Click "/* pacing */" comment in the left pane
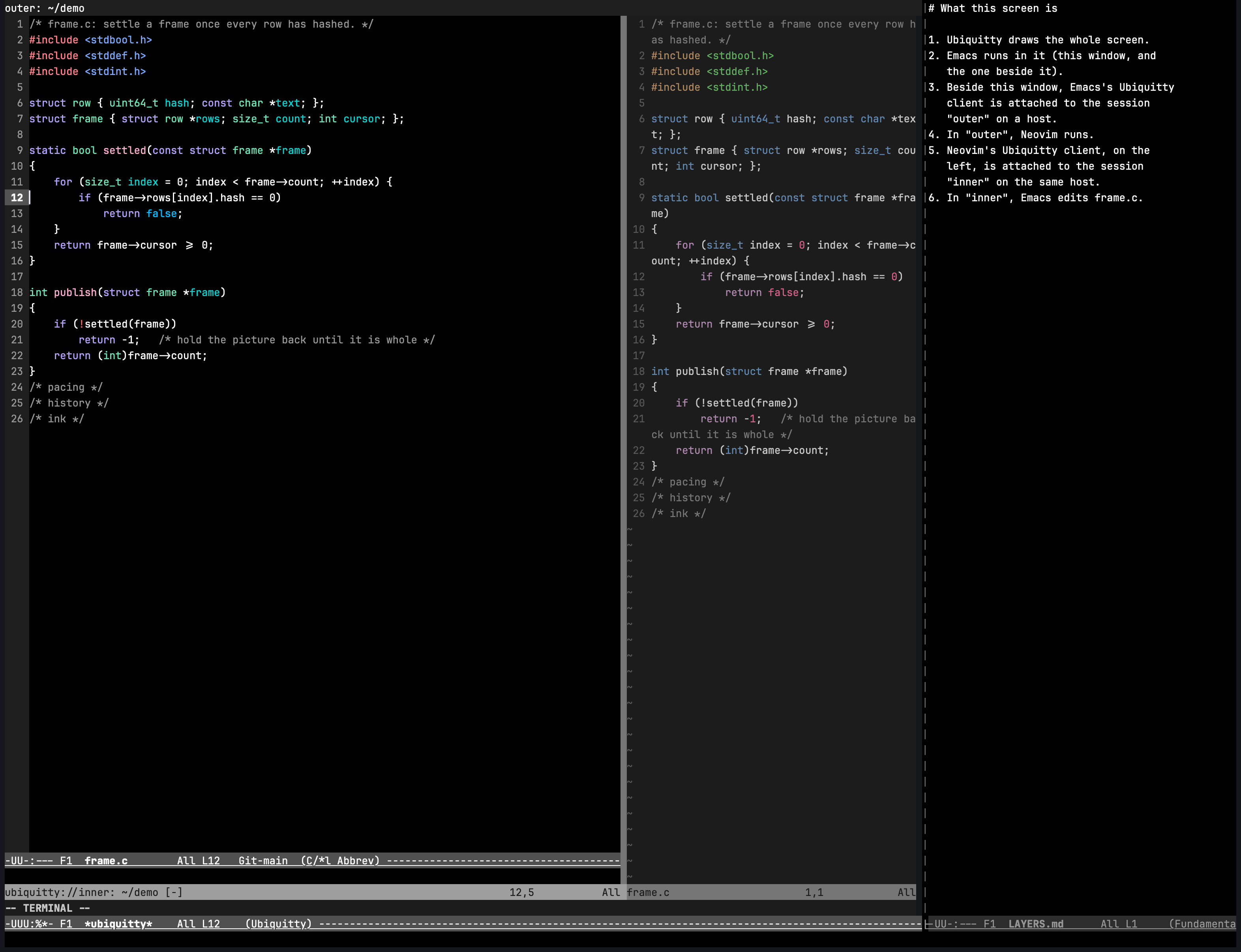The height and width of the screenshot is (952, 1241). click(66, 387)
